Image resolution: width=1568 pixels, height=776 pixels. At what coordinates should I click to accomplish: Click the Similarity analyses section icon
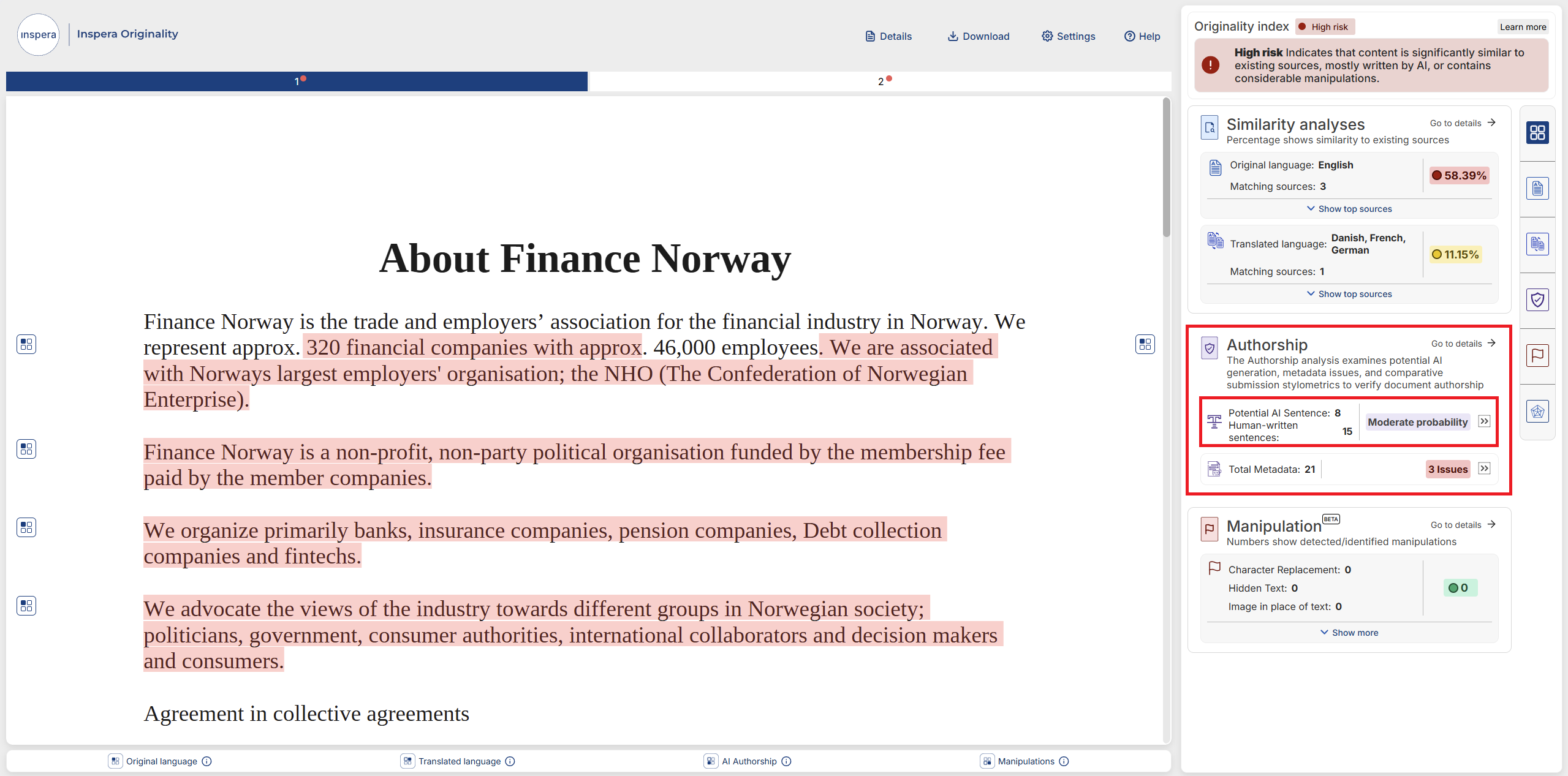(x=1210, y=128)
